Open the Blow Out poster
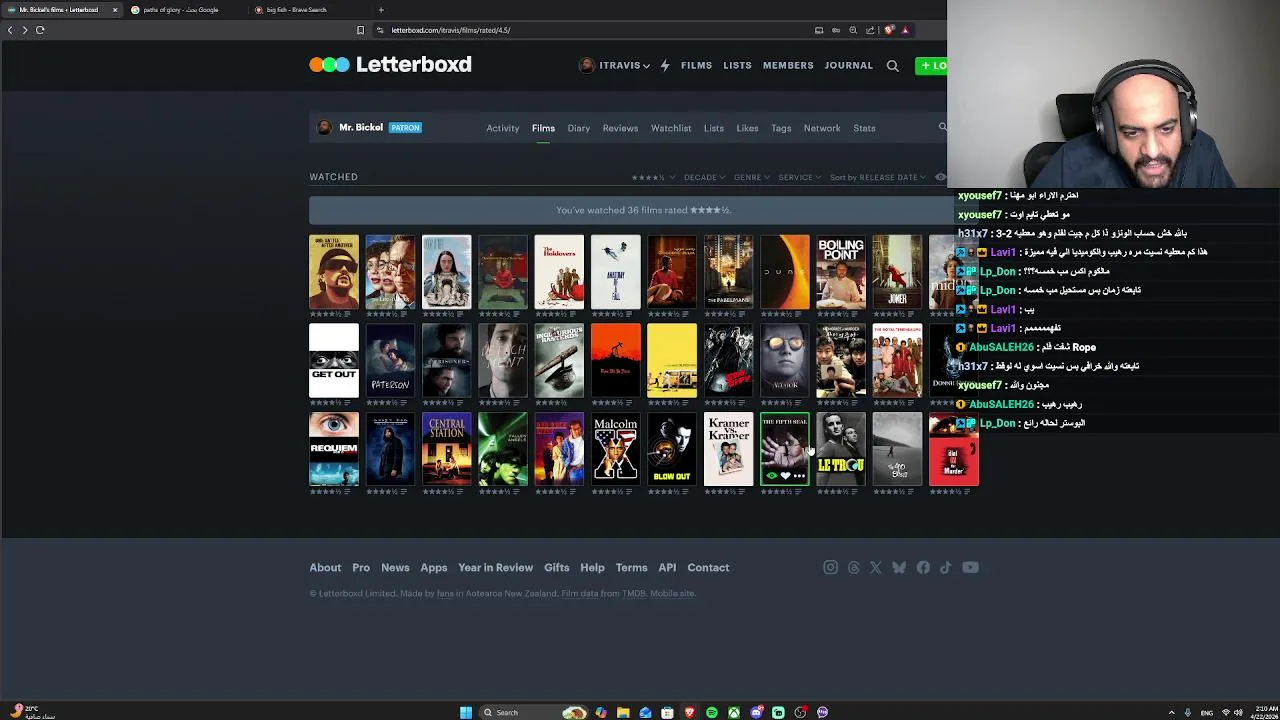The height and width of the screenshot is (720, 1280). 672,449
